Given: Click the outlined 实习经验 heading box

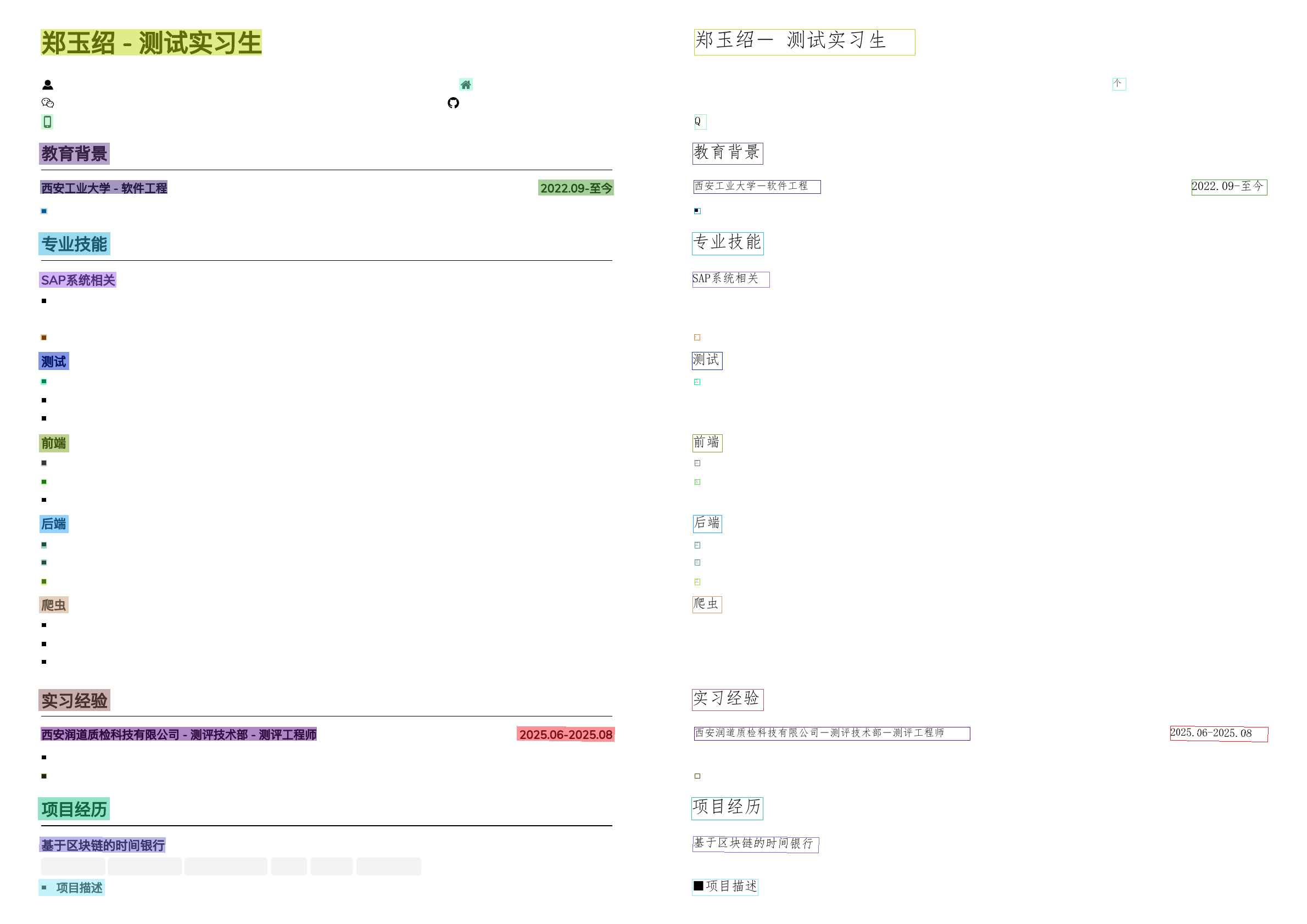Looking at the screenshot, I should (x=727, y=699).
